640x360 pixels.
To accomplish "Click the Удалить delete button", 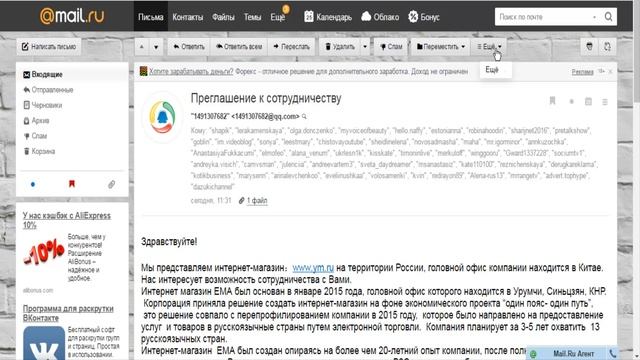I will coord(340,47).
